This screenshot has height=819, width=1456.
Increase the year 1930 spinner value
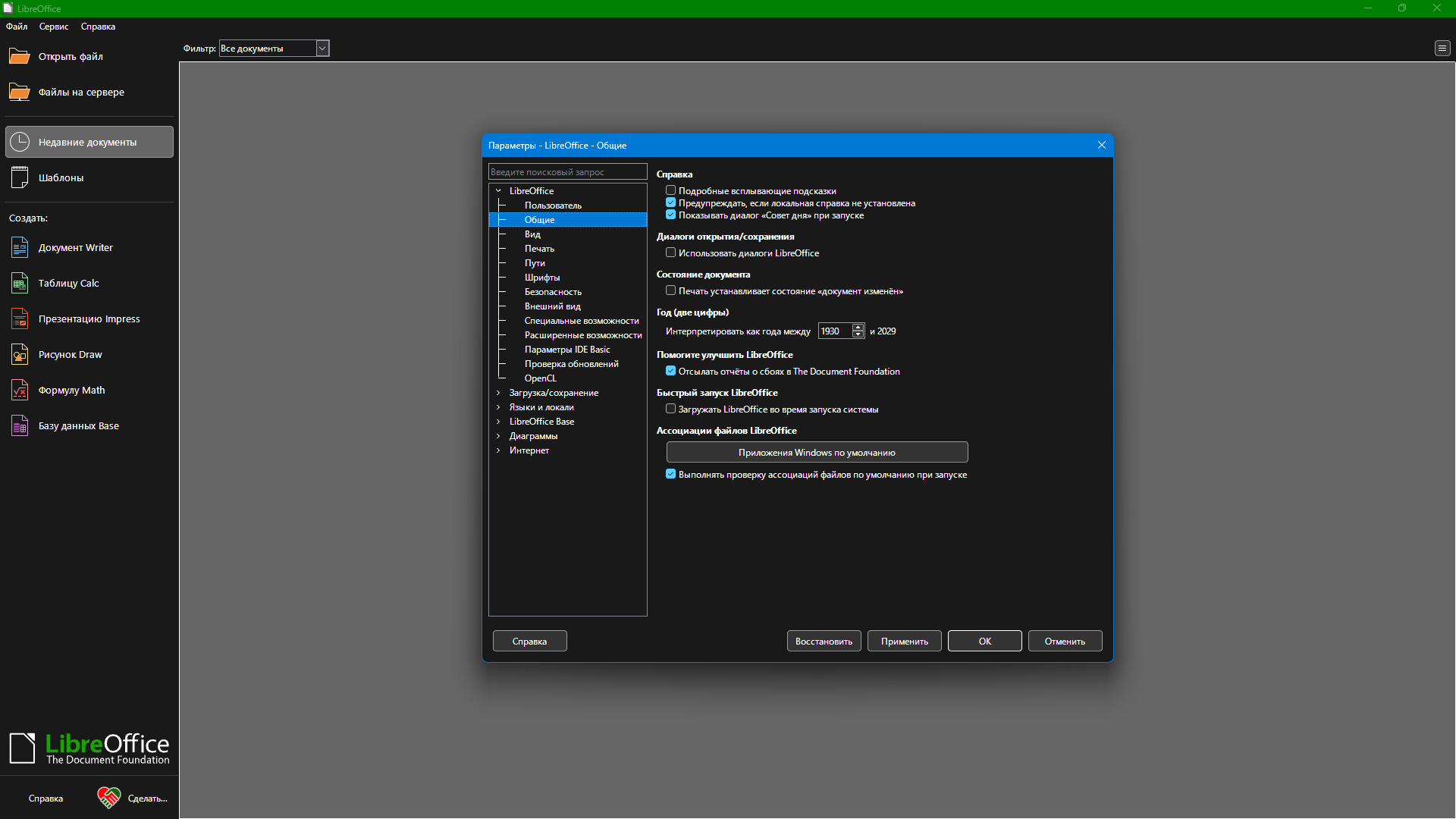click(x=858, y=328)
